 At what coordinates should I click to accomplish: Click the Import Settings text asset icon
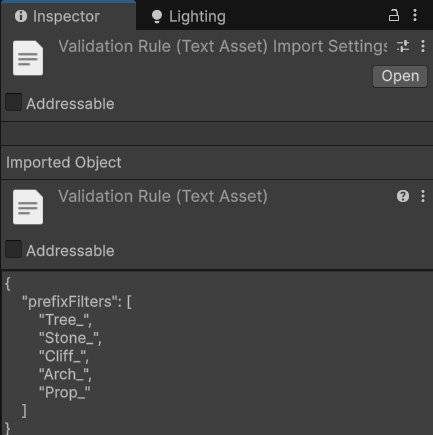point(28,58)
